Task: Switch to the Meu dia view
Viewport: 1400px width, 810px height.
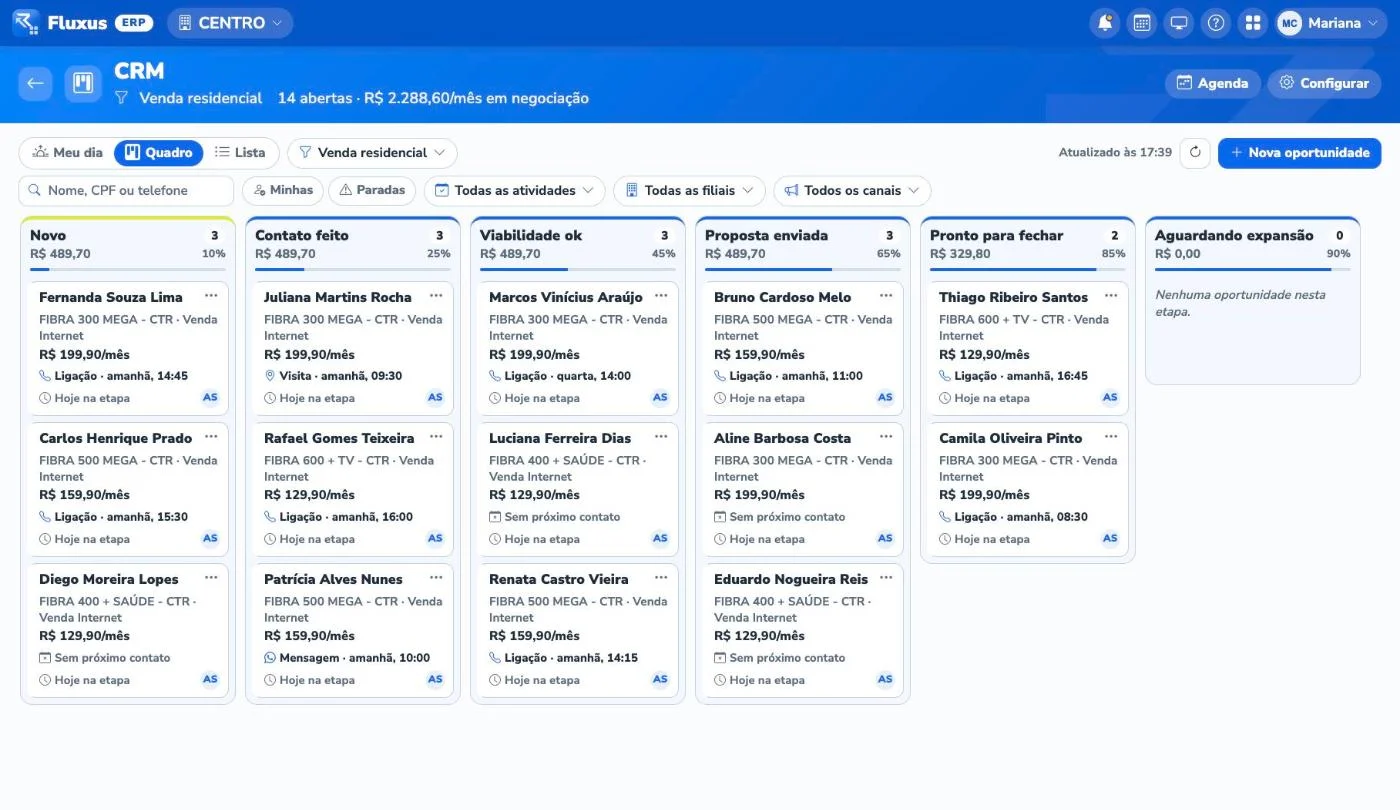Action: tap(68, 153)
